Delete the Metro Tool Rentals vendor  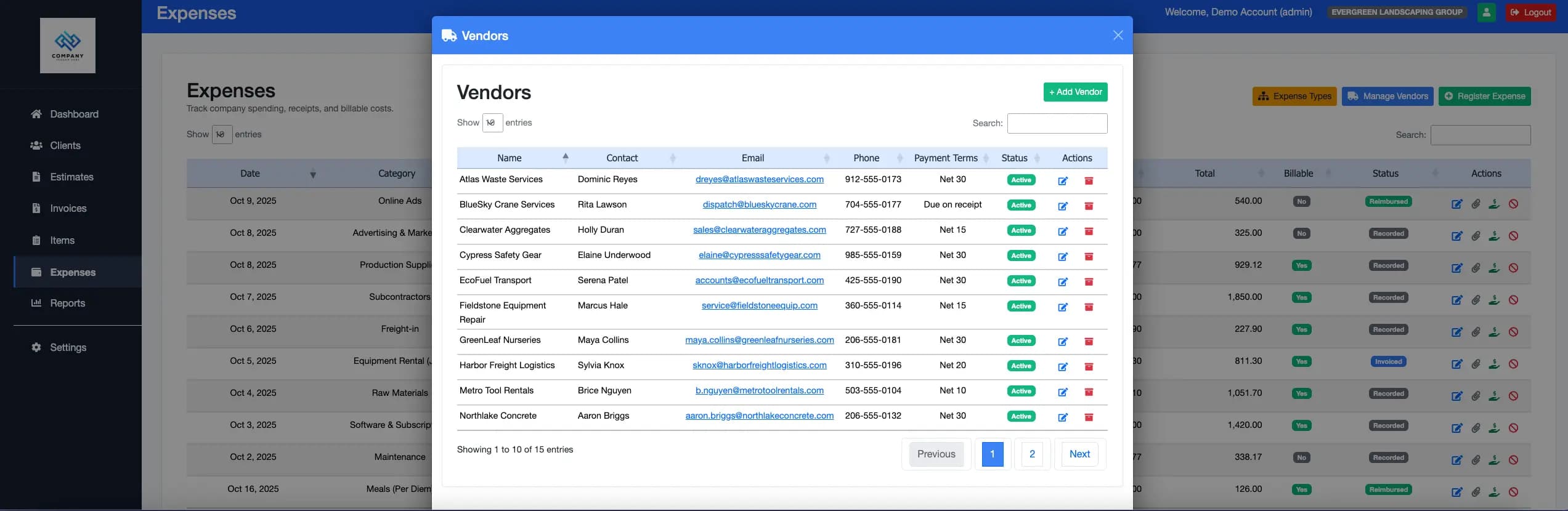[1089, 392]
